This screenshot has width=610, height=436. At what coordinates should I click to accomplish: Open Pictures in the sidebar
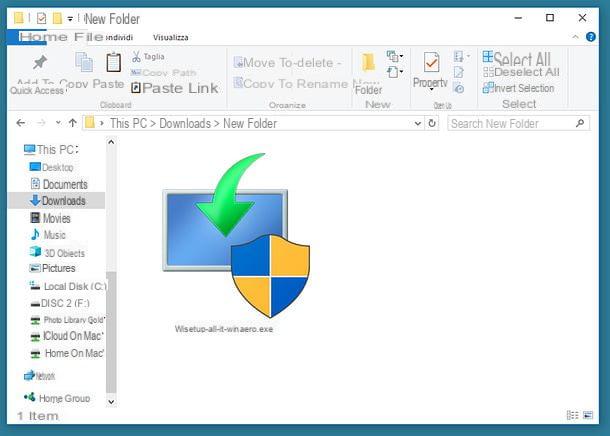click(52, 268)
